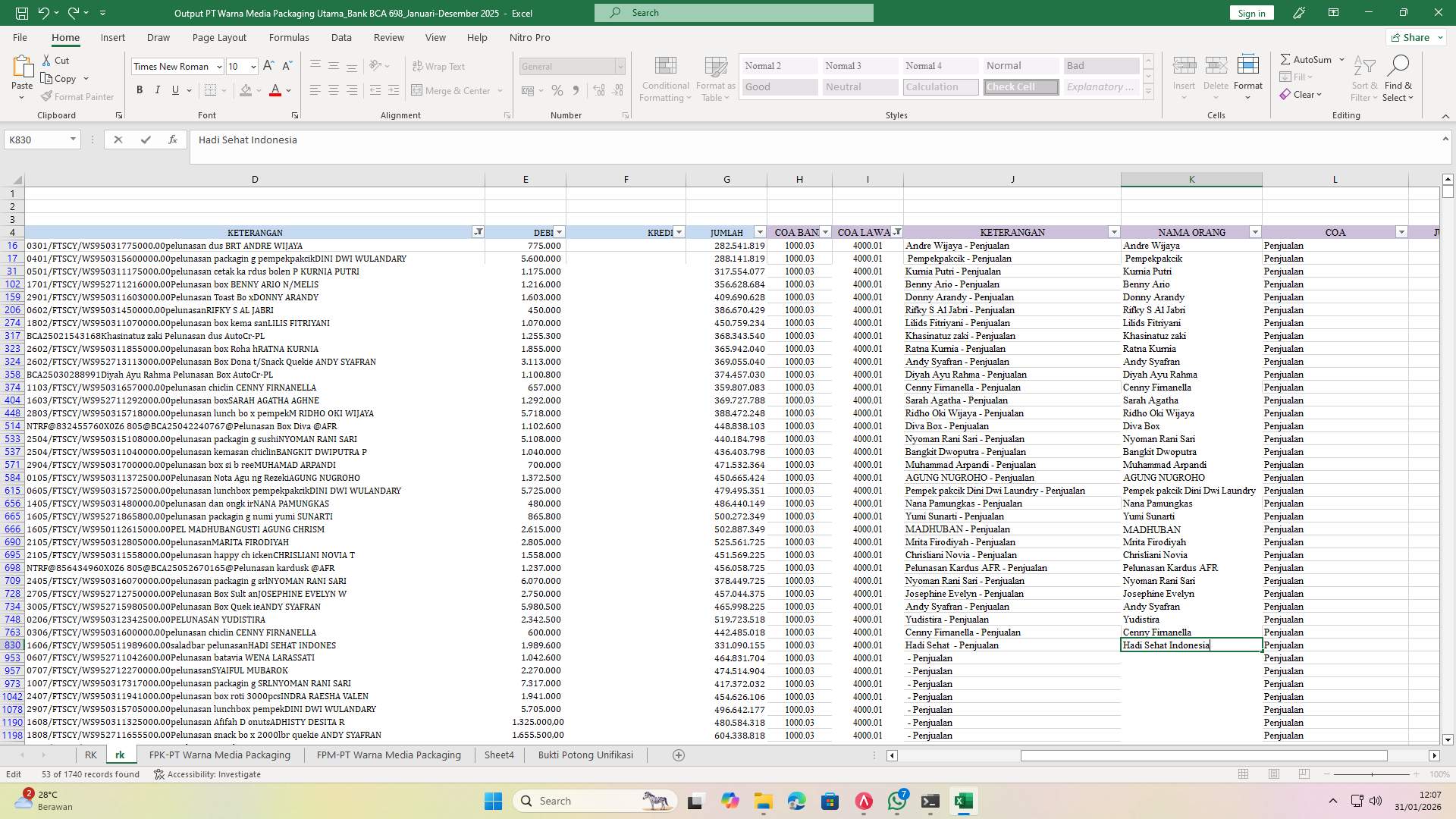Switch to the Formulas ribbon tab
1456x819 pixels.
point(289,37)
